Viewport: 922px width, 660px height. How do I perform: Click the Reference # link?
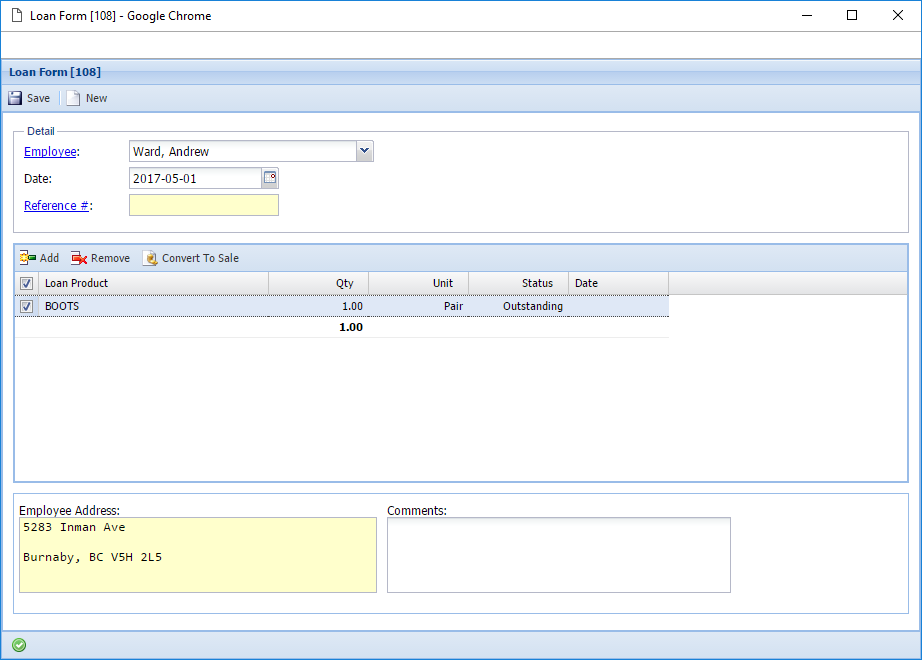[56, 205]
